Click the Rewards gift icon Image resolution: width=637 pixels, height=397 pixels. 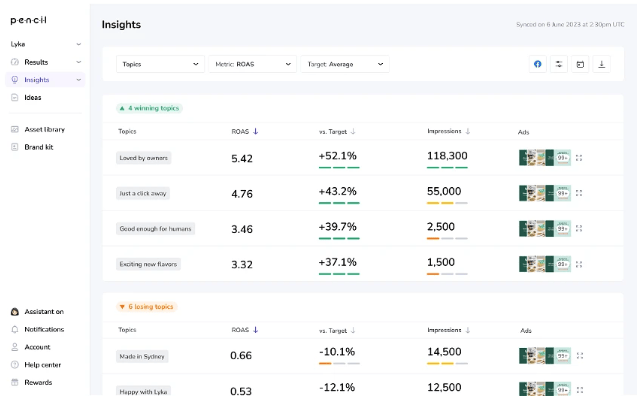15,382
